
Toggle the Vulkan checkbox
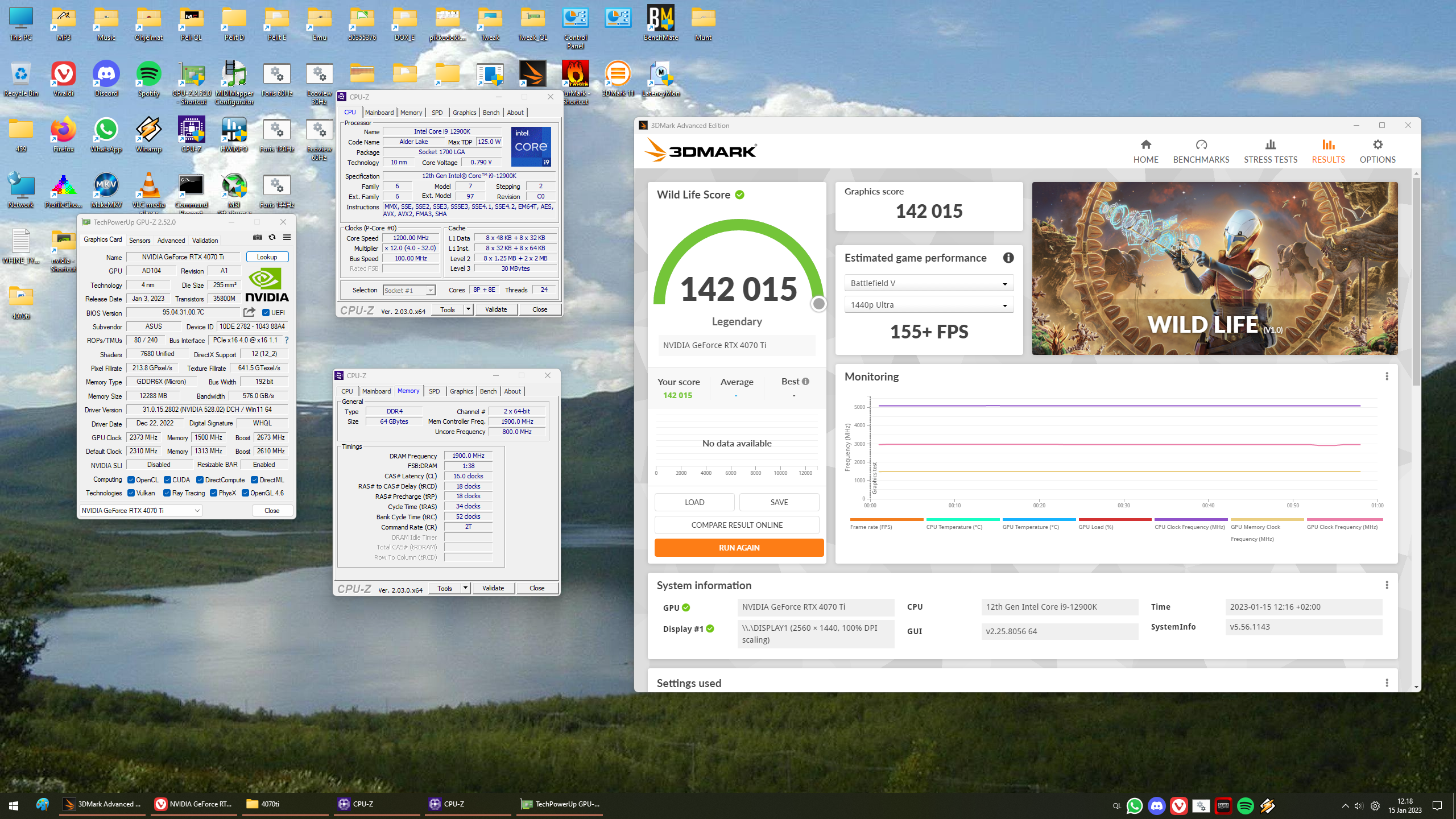click(x=131, y=493)
